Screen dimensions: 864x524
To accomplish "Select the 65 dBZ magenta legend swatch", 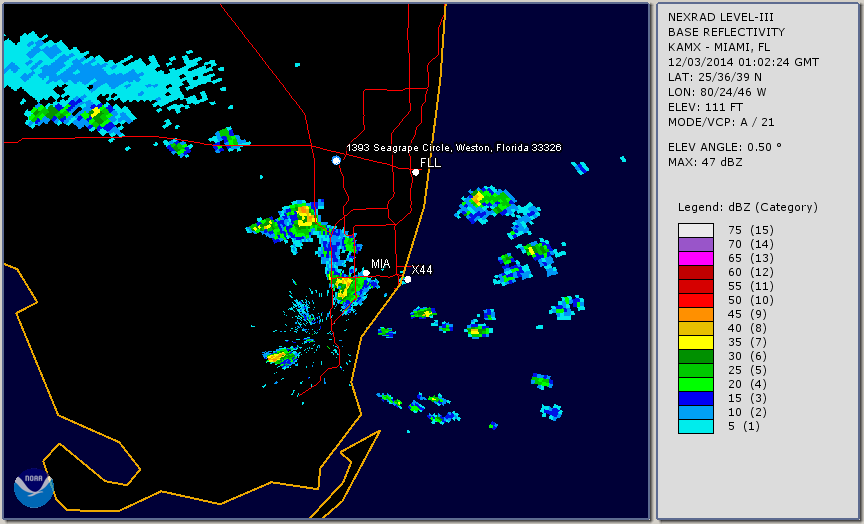I will click(x=696, y=258).
